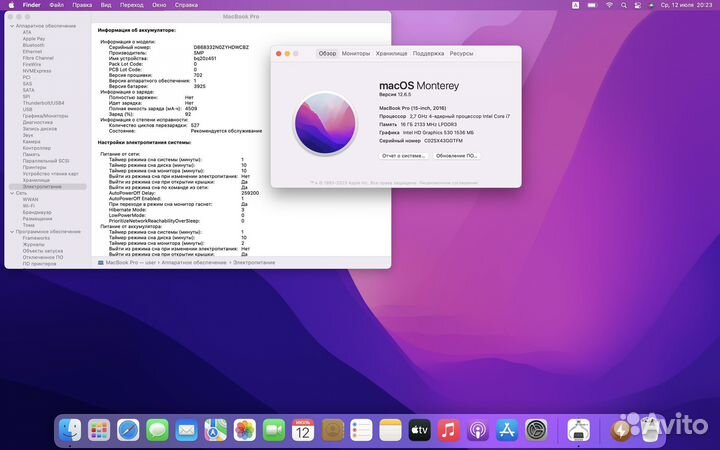Select Frameworks under Программное обеспечение
The height and width of the screenshot is (450, 720).
36,238
